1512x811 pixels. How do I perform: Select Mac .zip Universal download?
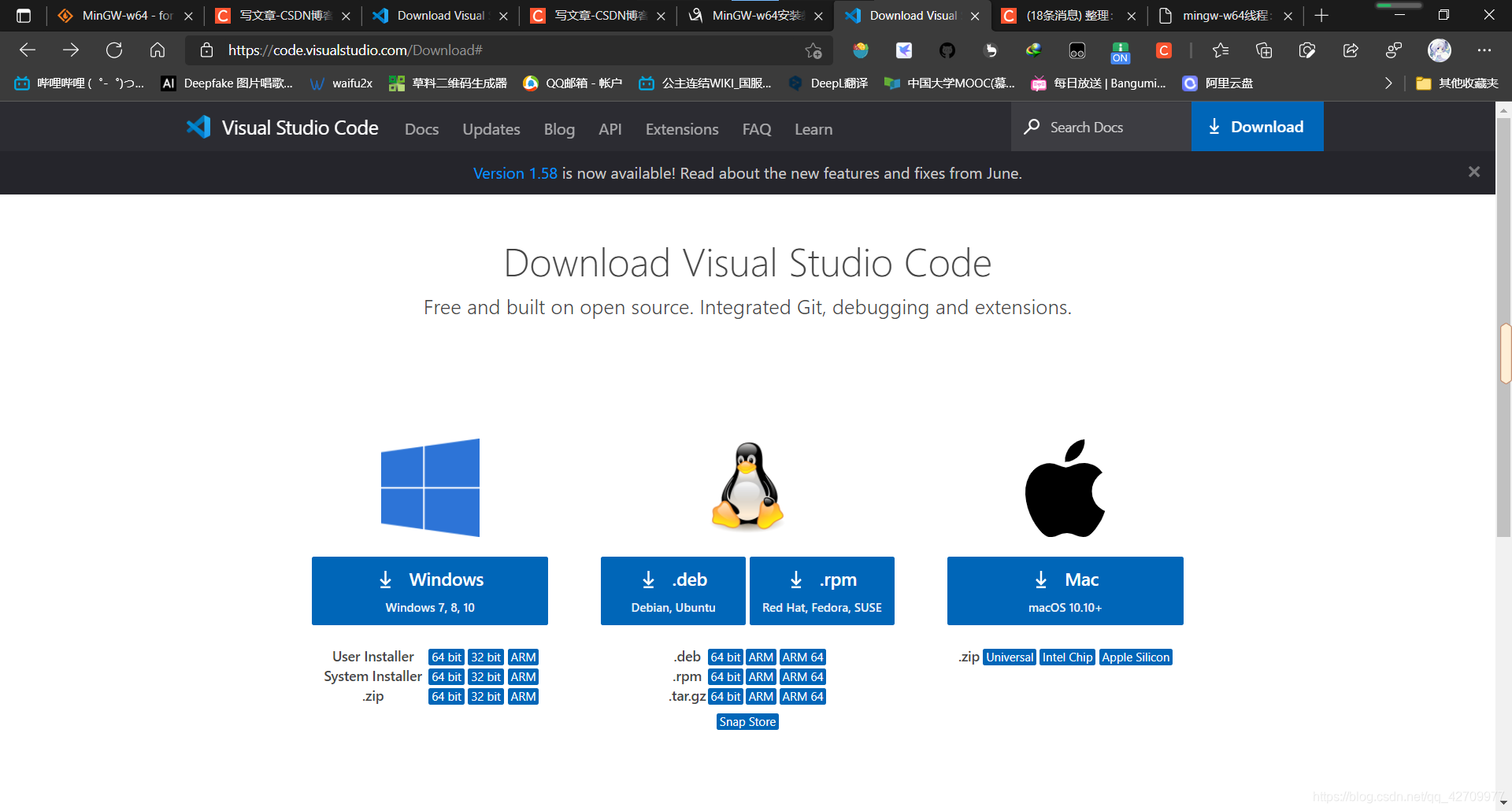(x=1010, y=657)
